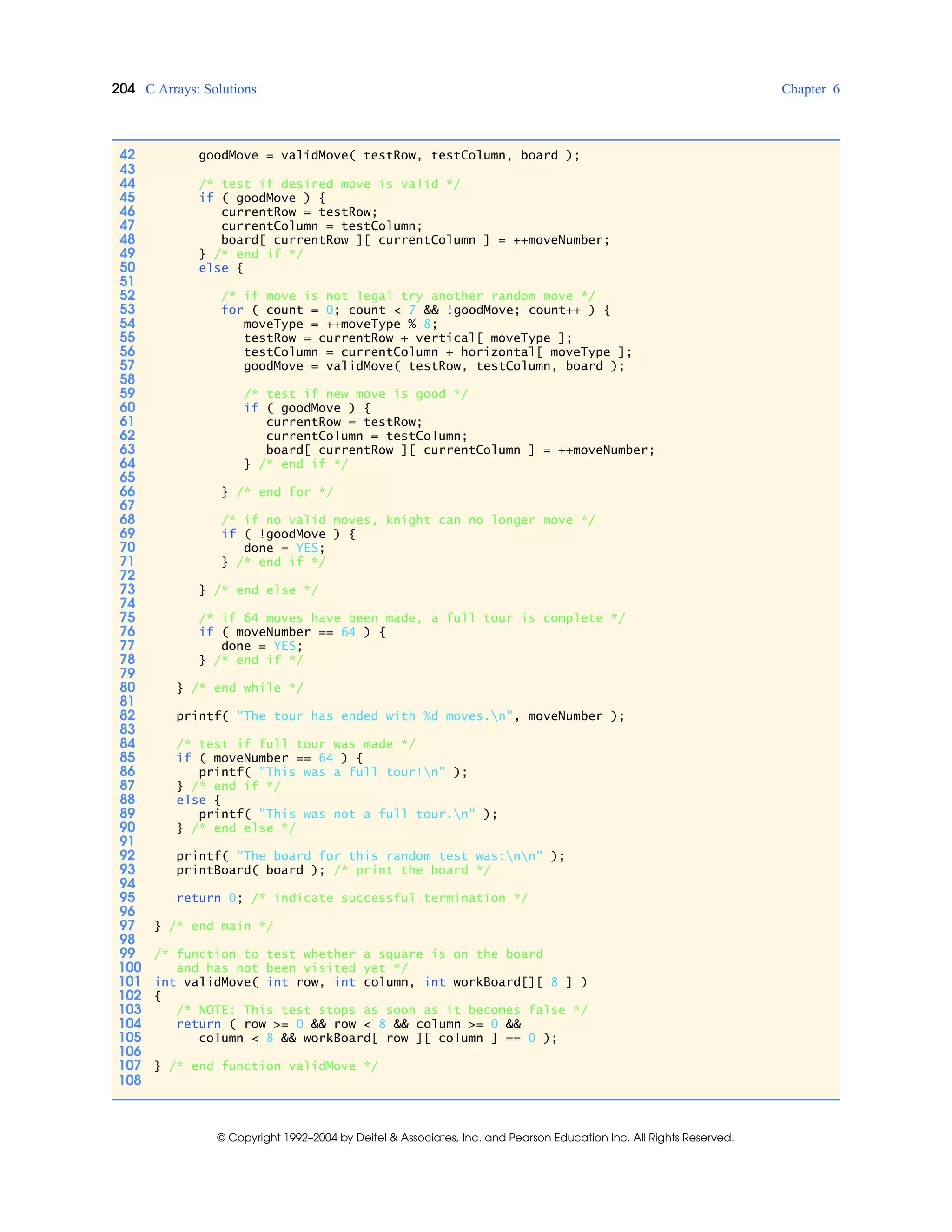The height and width of the screenshot is (1232, 952).
Task: Click the 'C Arrays: Solutions' header text
Action: [x=201, y=89]
